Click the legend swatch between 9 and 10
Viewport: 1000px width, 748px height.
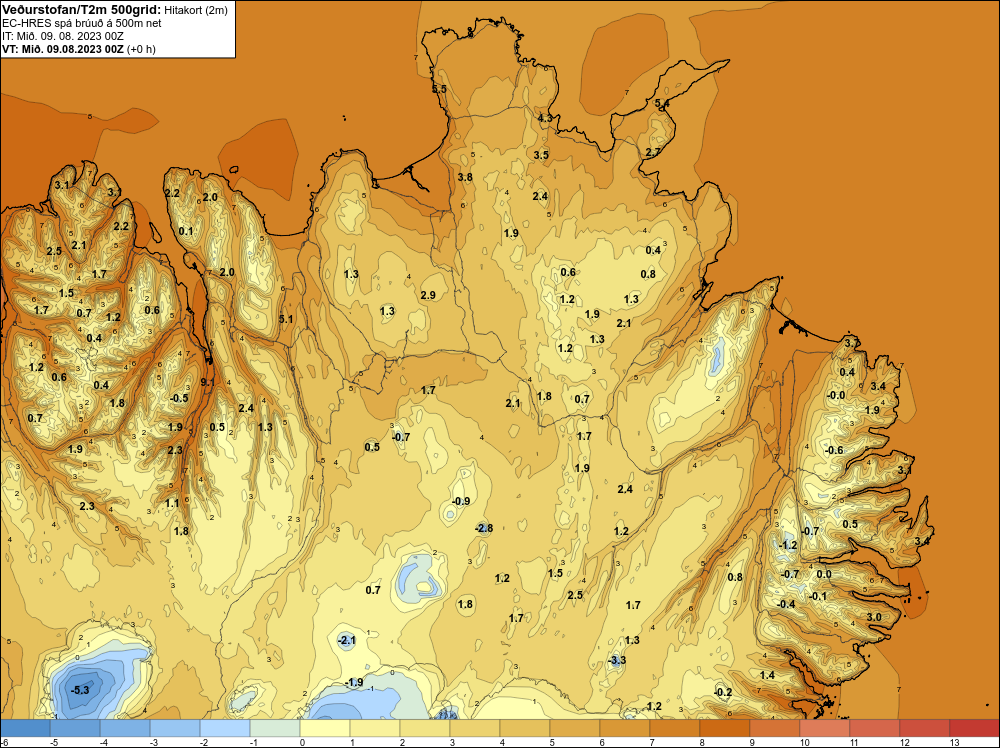click(x=775, y=728)
